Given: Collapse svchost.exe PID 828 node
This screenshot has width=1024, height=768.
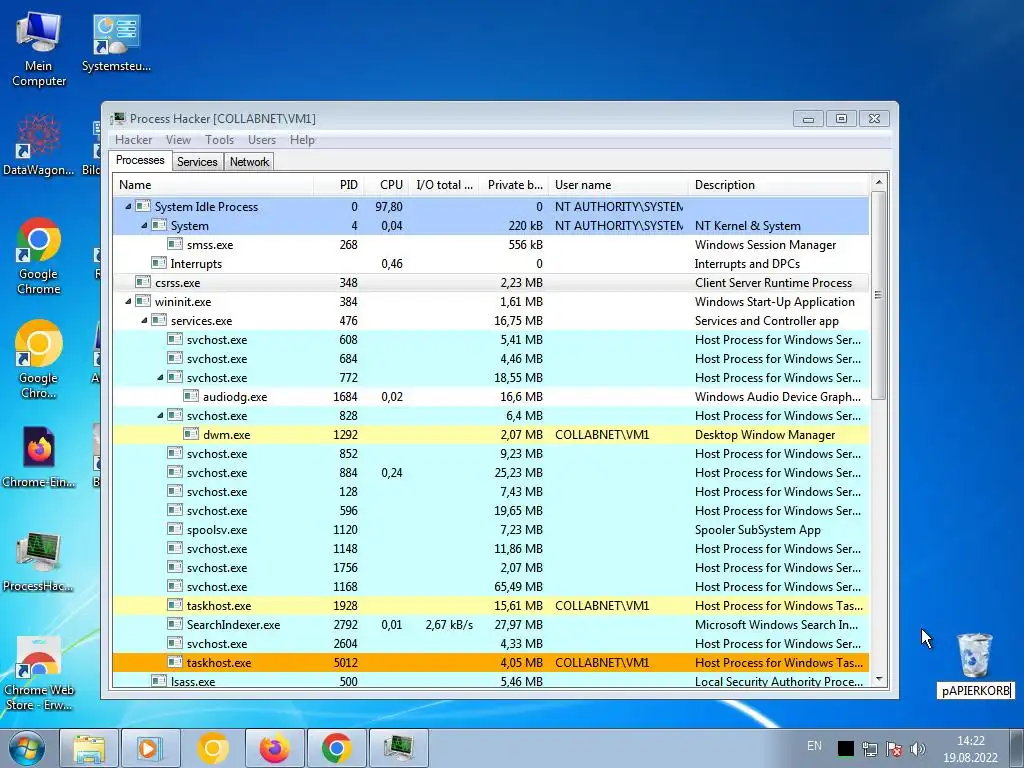Looking at the screenshot, I should (x=160, y=415).
